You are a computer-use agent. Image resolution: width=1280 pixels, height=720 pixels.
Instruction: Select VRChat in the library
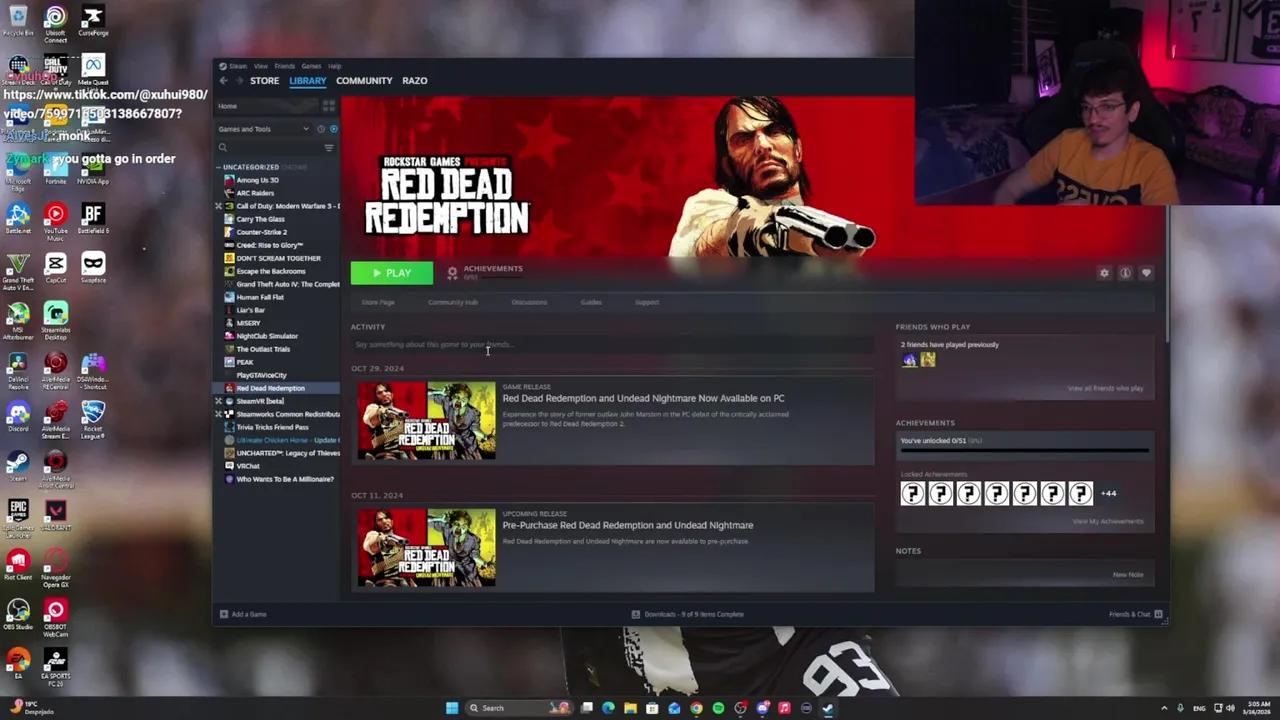pyautogui.click(x=248, y=466)
